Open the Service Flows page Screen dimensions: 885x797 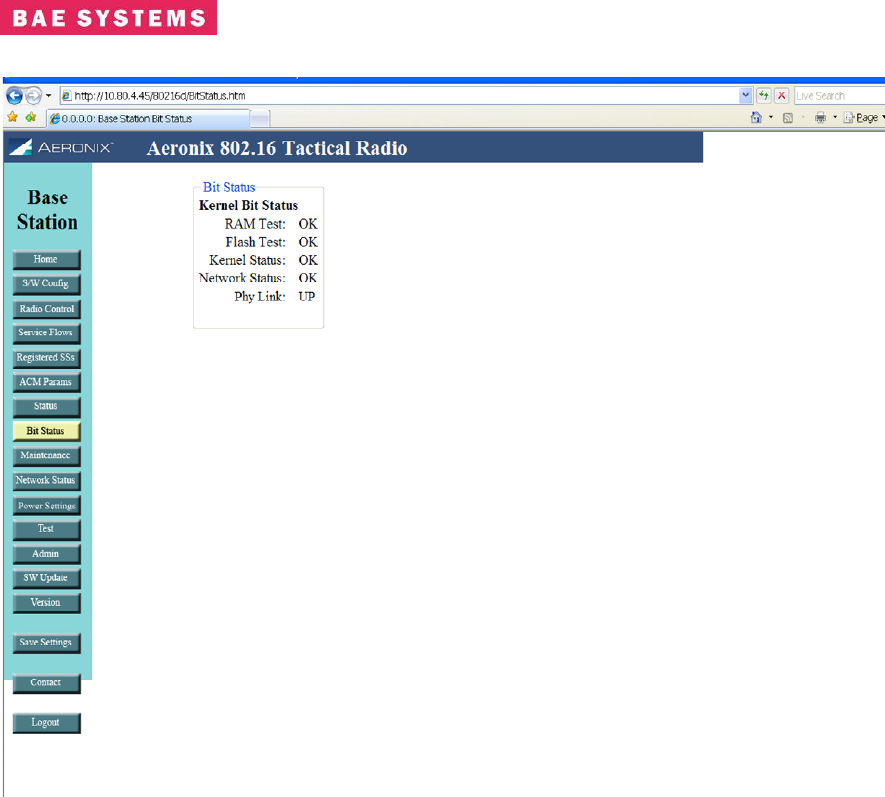click(x=46, y=333)
